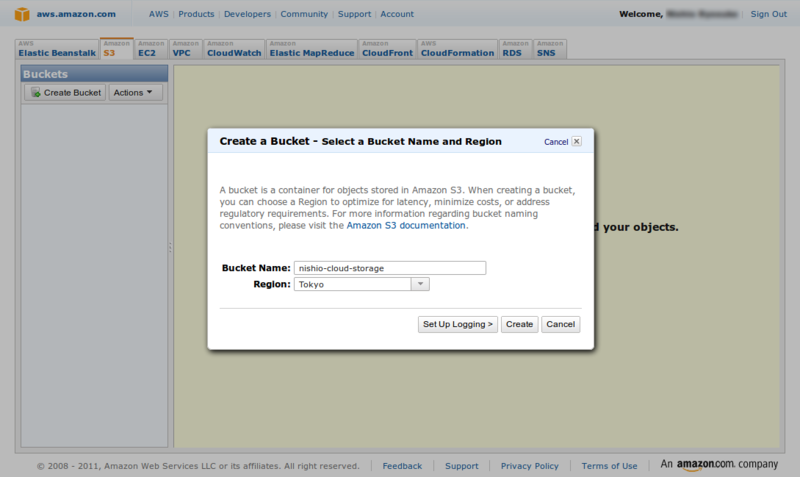Open the Feedback footer link
Viewport: 800px width, 477px height.
point(402,466)
